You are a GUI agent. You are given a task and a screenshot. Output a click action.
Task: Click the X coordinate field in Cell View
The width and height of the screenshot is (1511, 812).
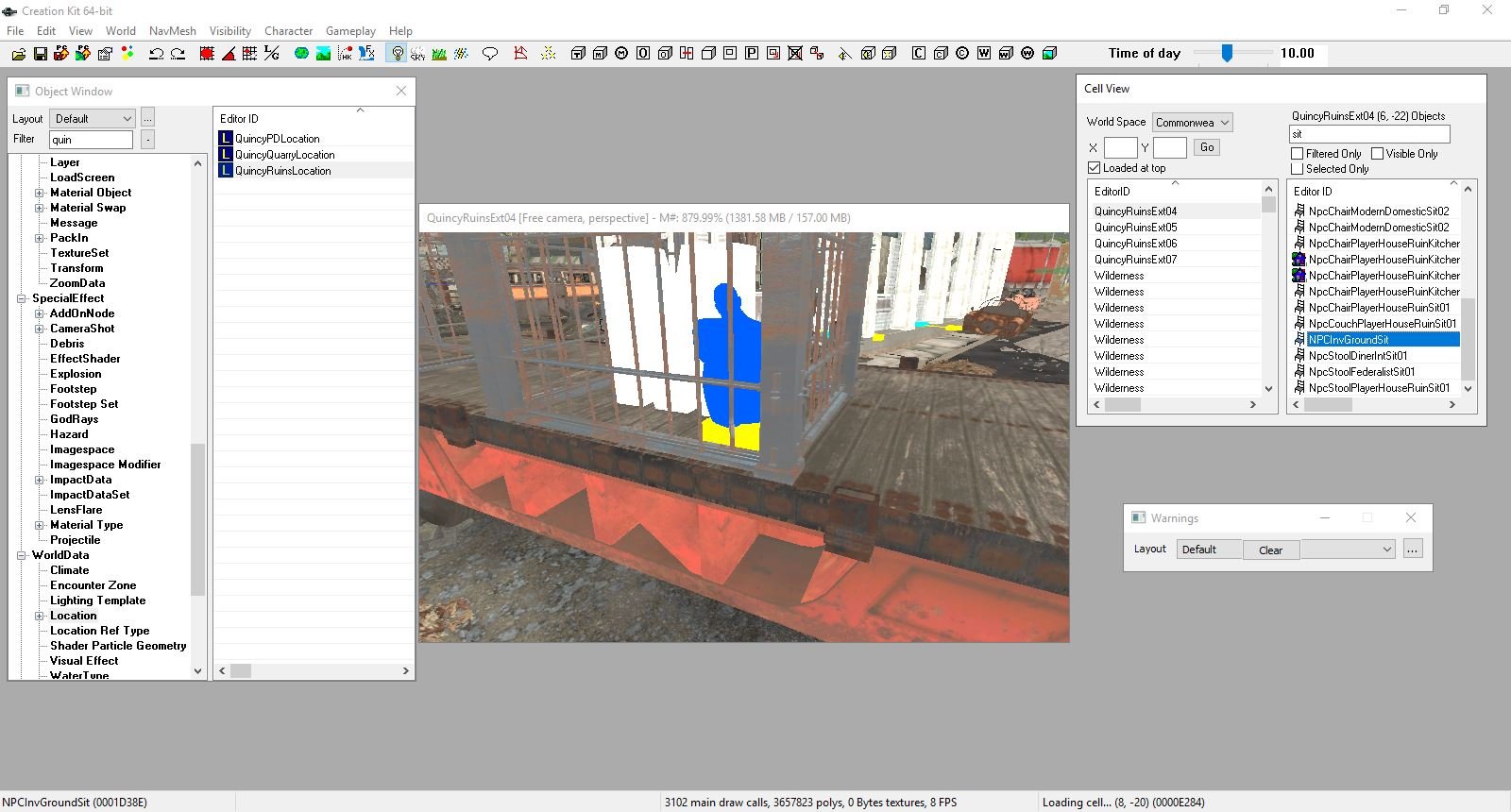(1120, 147)
